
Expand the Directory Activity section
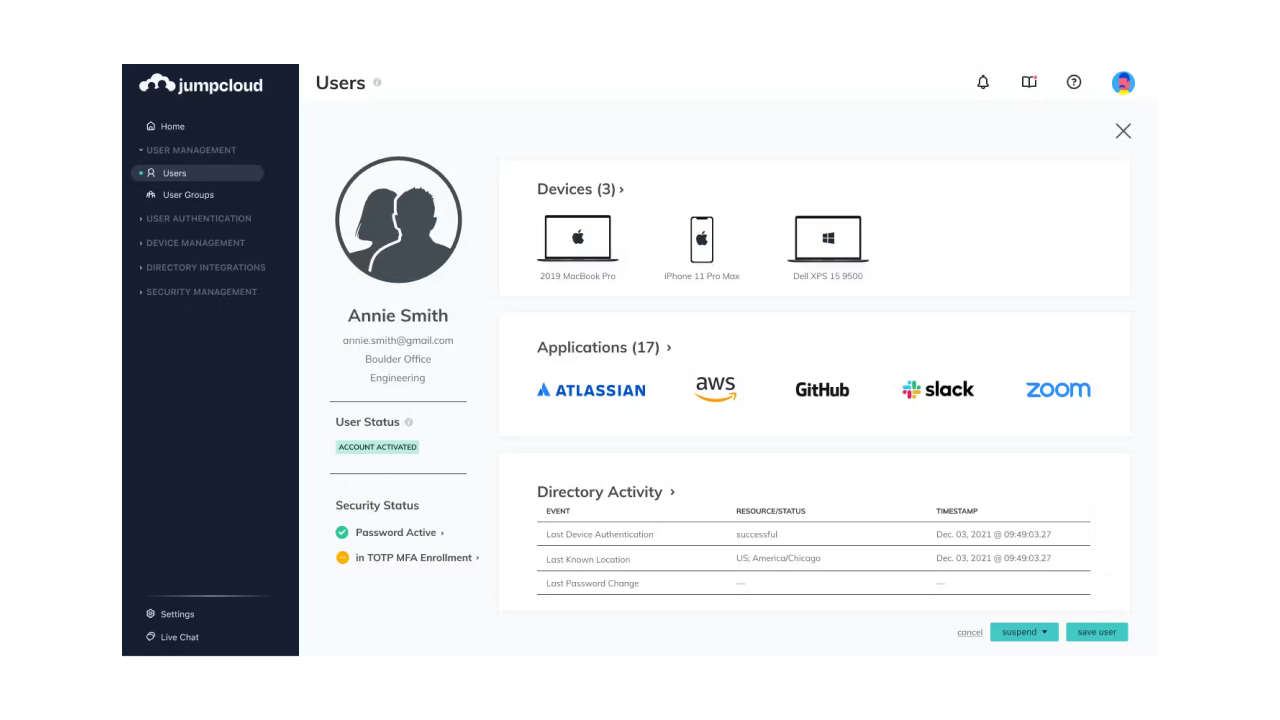(x=606, y=492)
